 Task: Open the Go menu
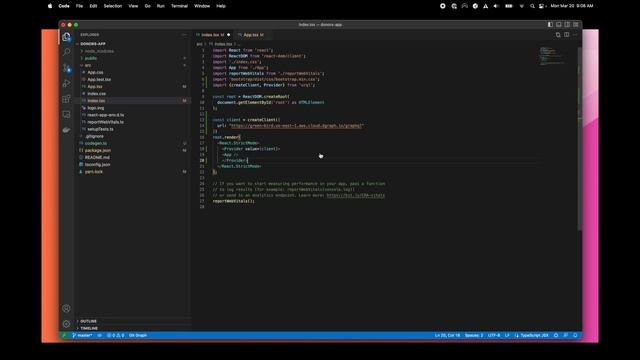coord(147,6)
